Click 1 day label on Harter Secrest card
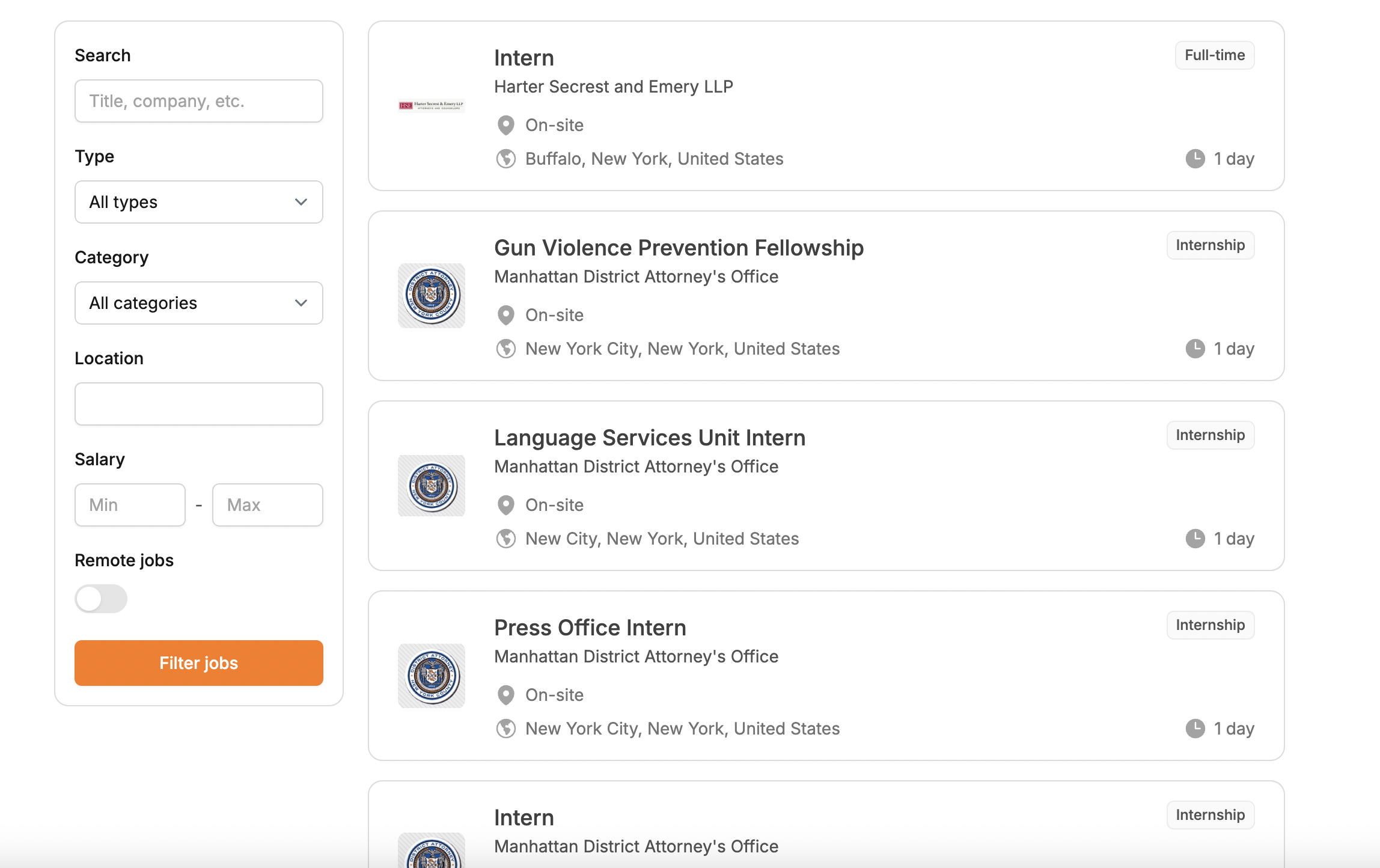Image resolution: width=1380 pixels, height=868 pixels. click(1234, 159)
